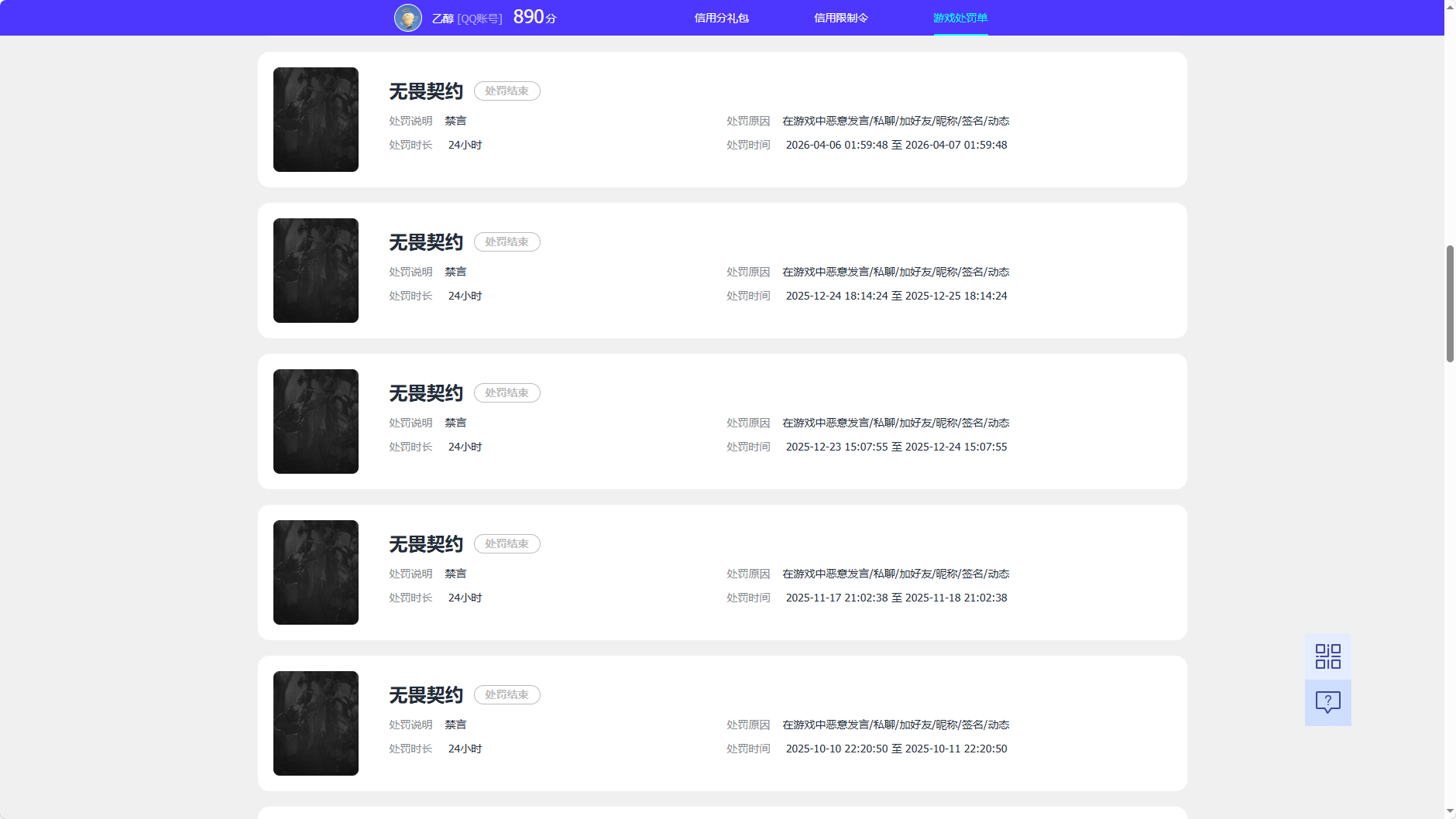This screenshot has width=1456, height=819.
Task: Click 无畏契约 title of 2025-11-17 record
Action: tap(426, 544)
